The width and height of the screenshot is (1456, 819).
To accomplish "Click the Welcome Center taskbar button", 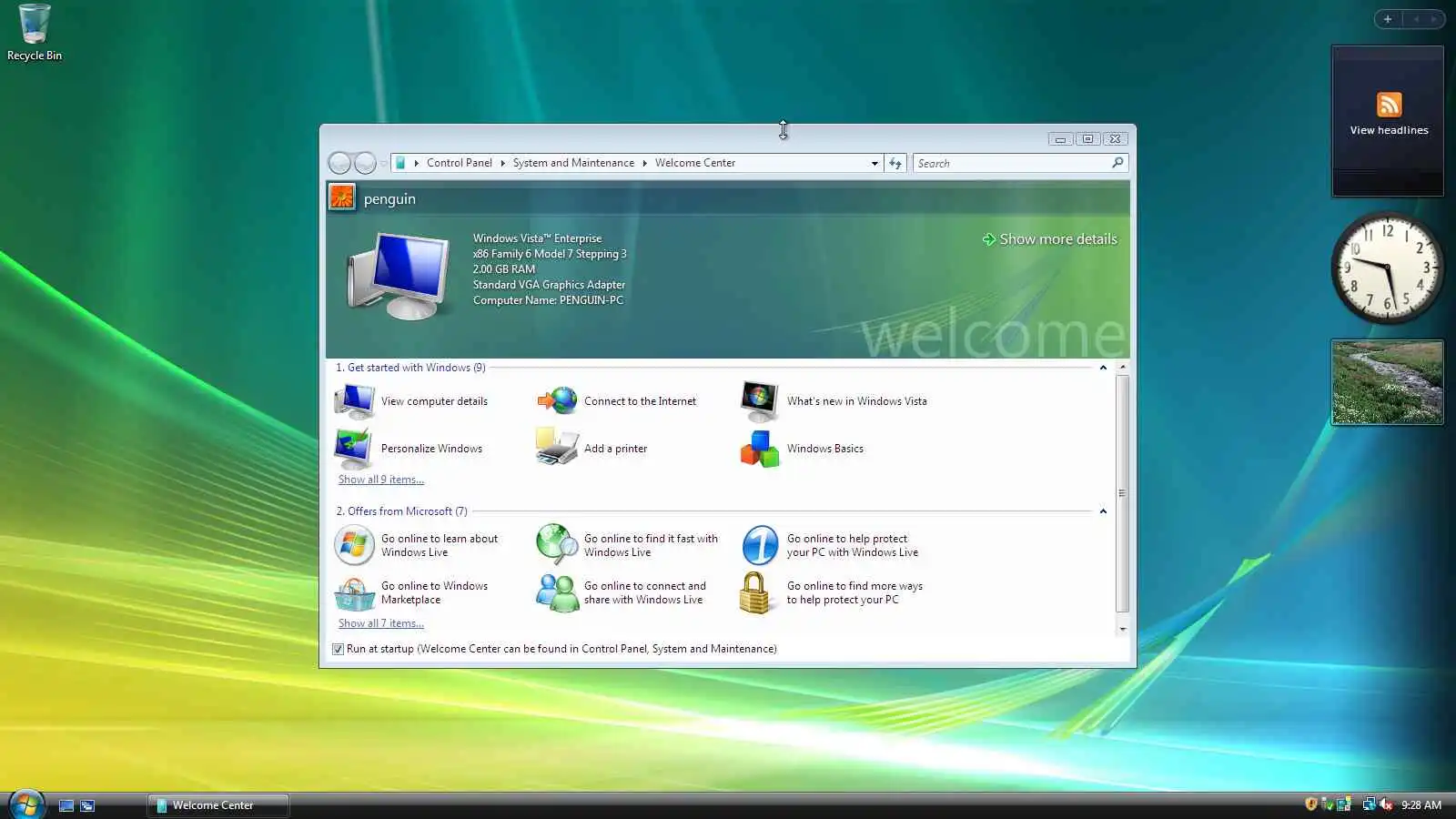I will tap(218, 805).
